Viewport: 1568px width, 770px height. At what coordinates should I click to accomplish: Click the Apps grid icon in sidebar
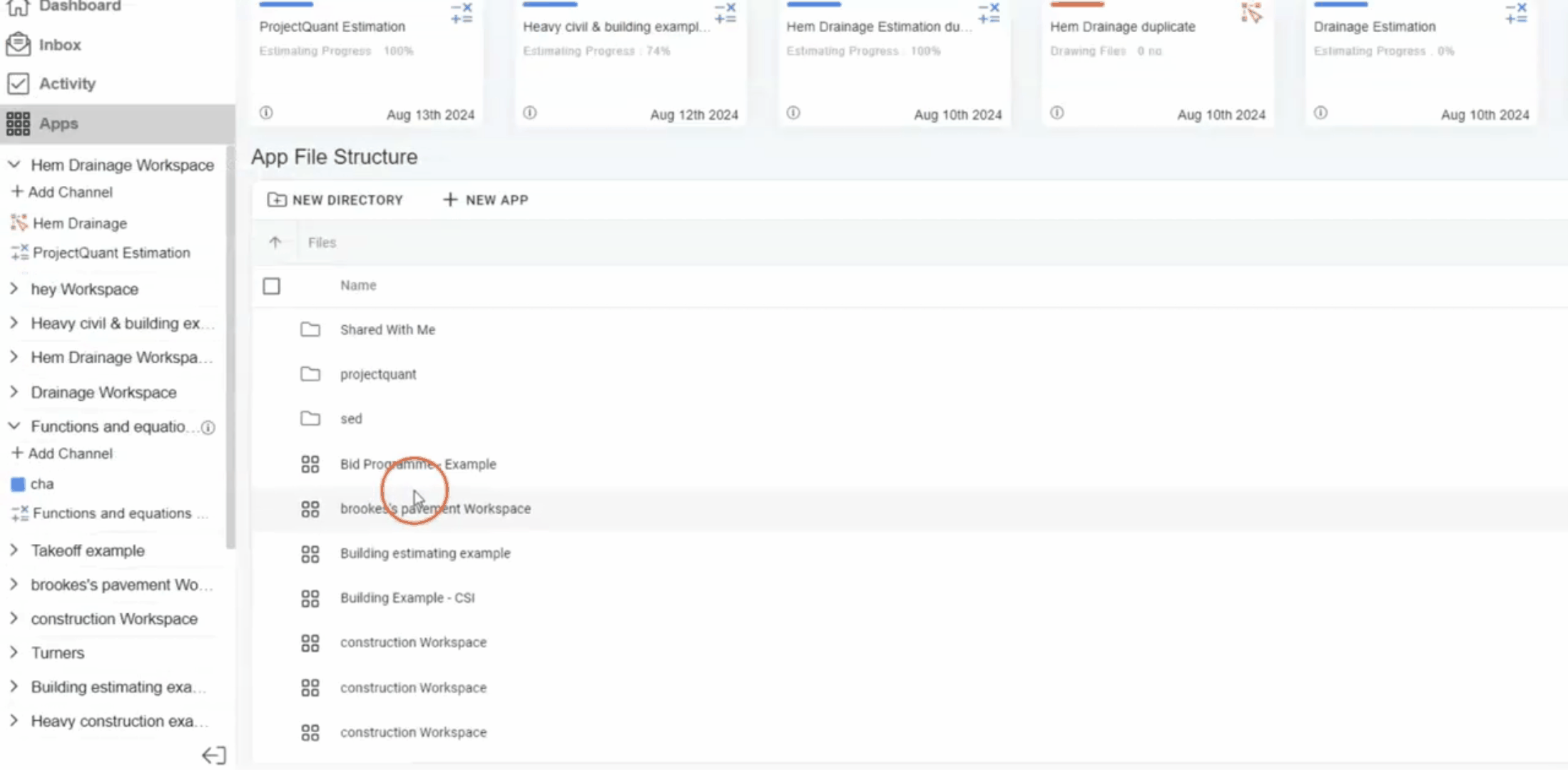18,123
